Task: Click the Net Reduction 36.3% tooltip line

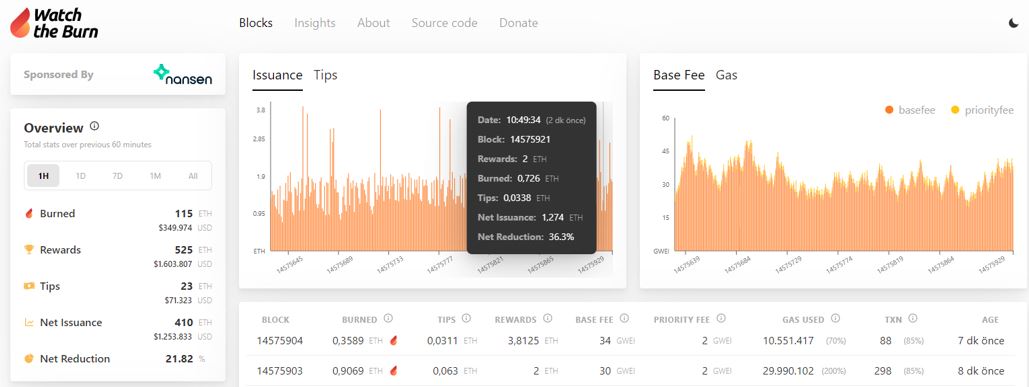Action: click(526, 237)
